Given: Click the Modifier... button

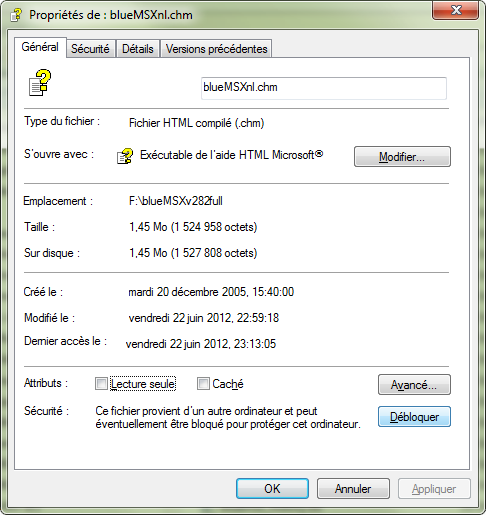Looking at the screenshot, I should pyautogui.click(x=402, y=157).
